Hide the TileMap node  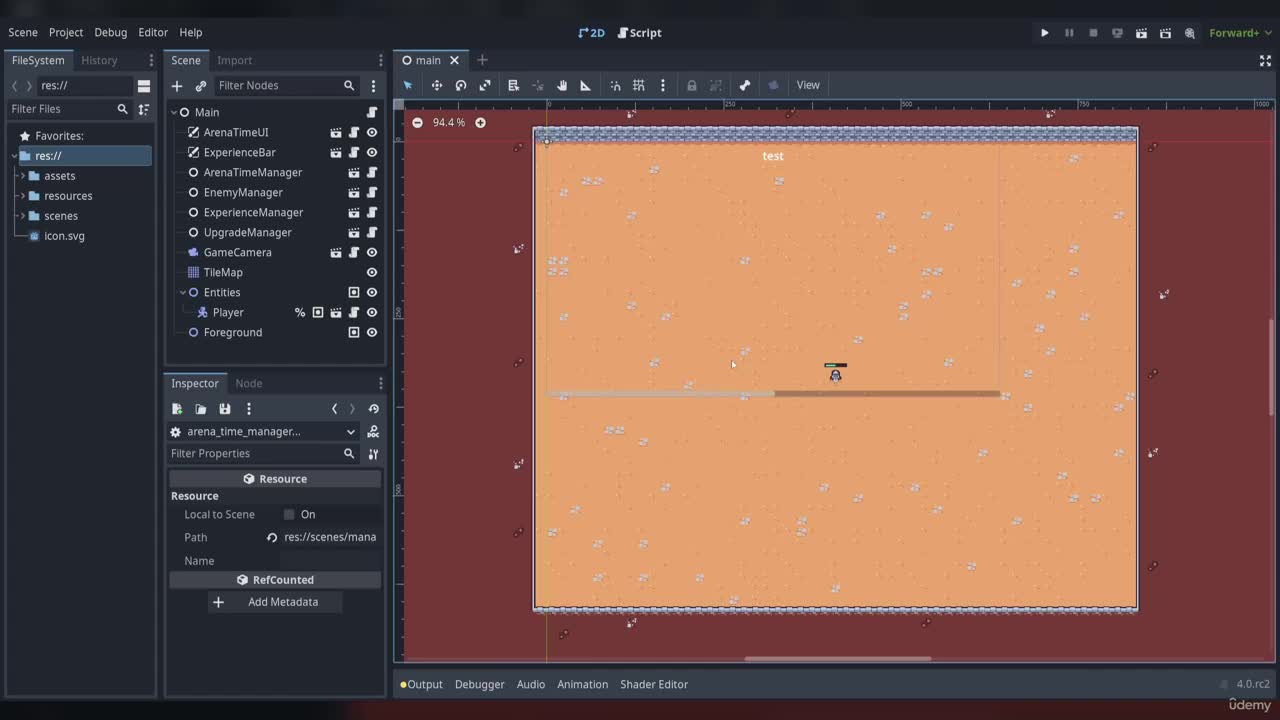tap(372, 272)
